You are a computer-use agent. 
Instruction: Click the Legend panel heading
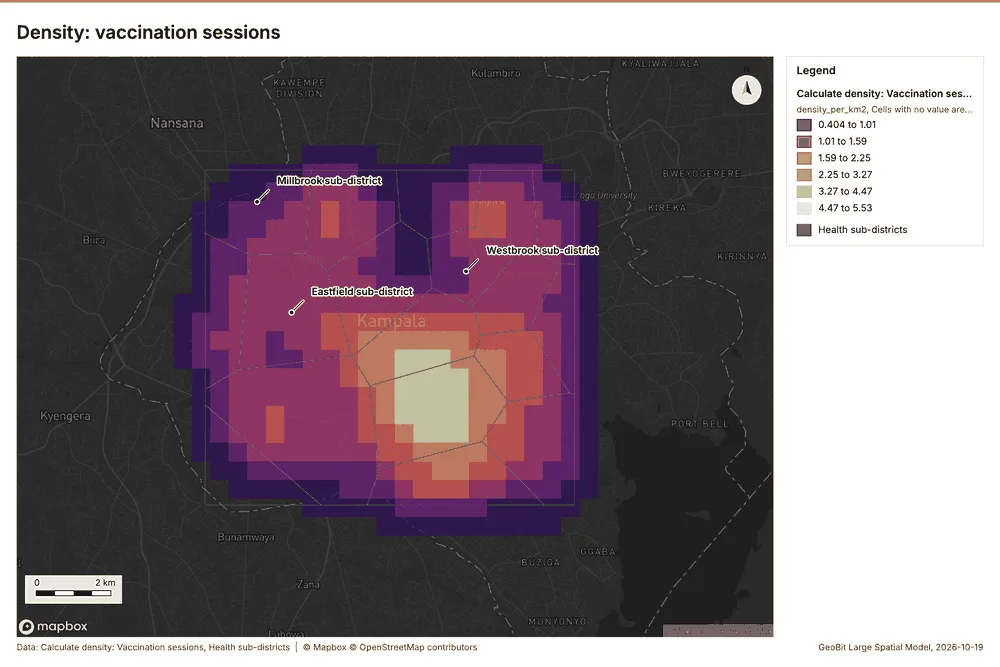click(816, 70)
